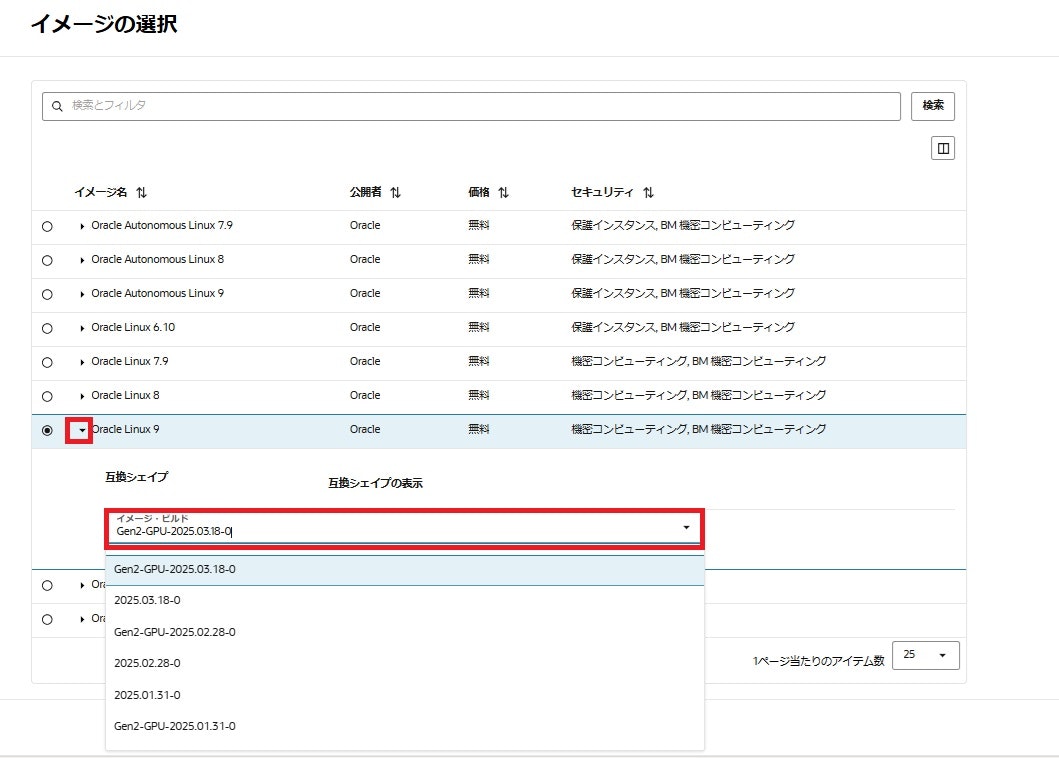Choose build 2025.01.31-0 from list
This screenshot has width=1059, height=758.
pyautogui.click(x=405, y=694)
